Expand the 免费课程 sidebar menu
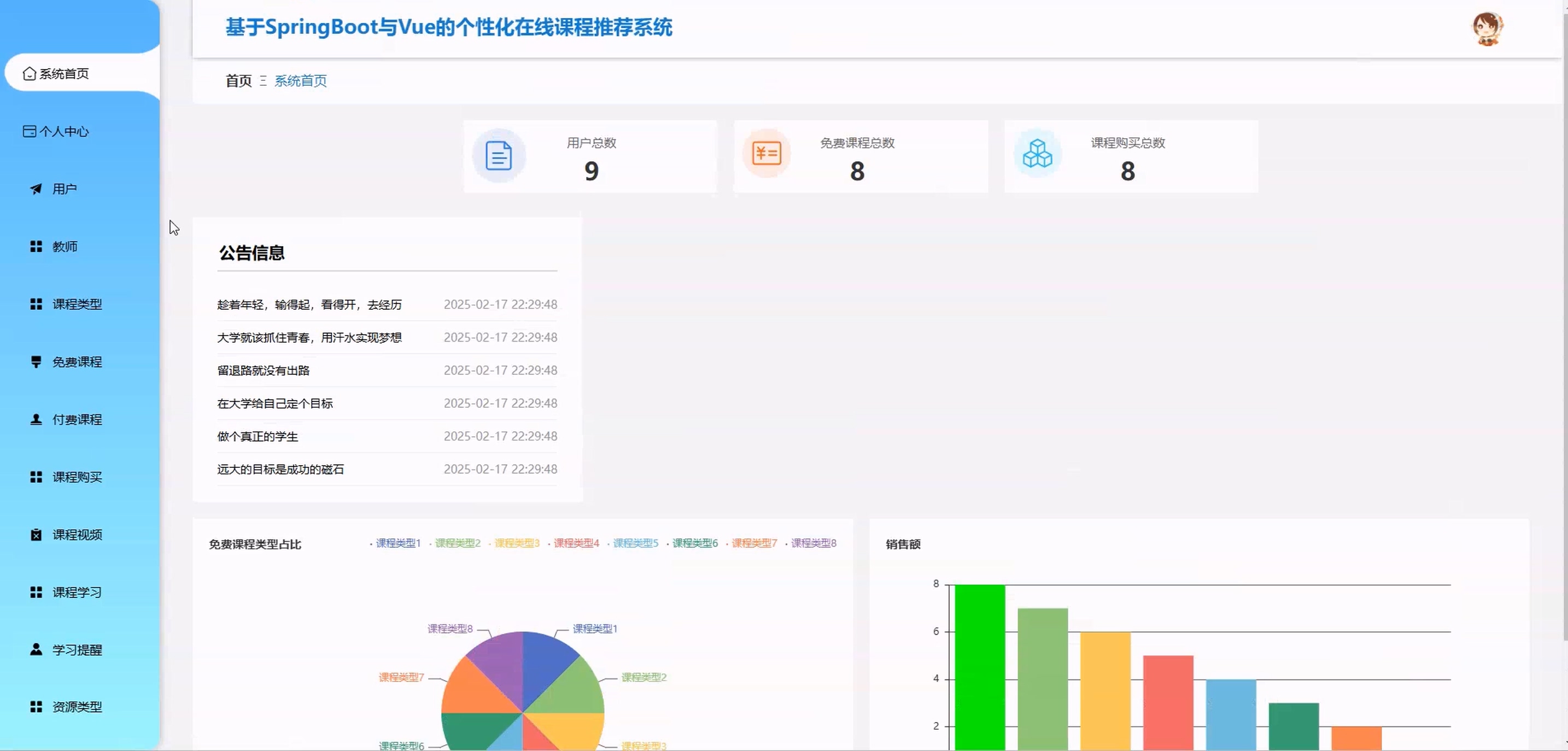The width and height of the screenshot is (1568, 751). tap(77, 362)
